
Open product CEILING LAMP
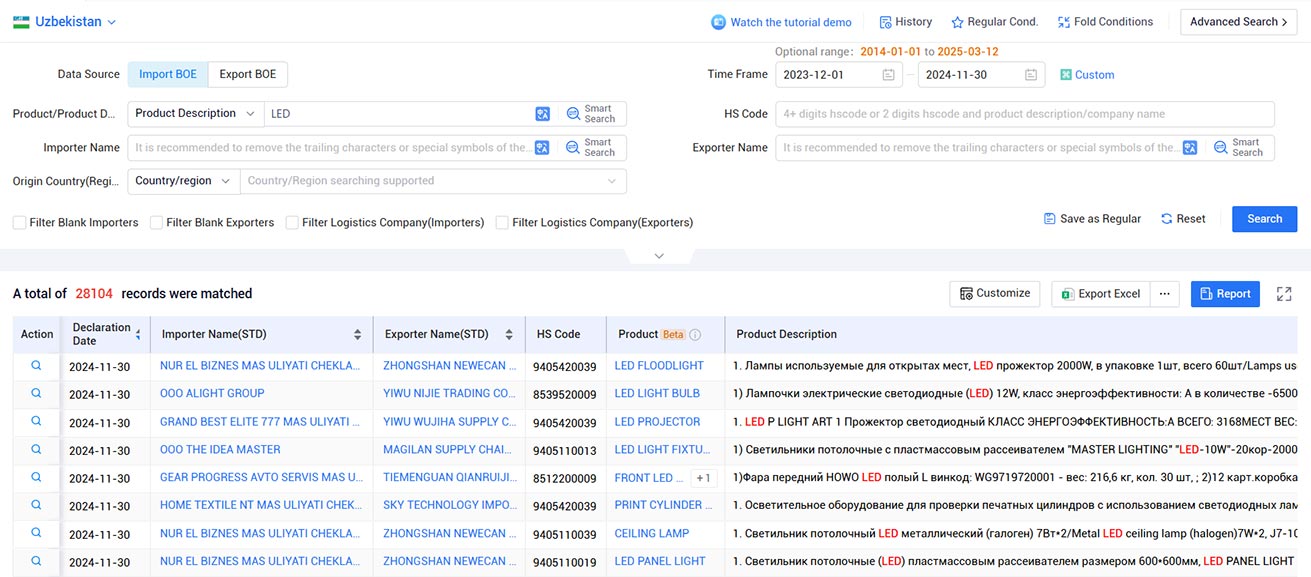pos(652,534)
